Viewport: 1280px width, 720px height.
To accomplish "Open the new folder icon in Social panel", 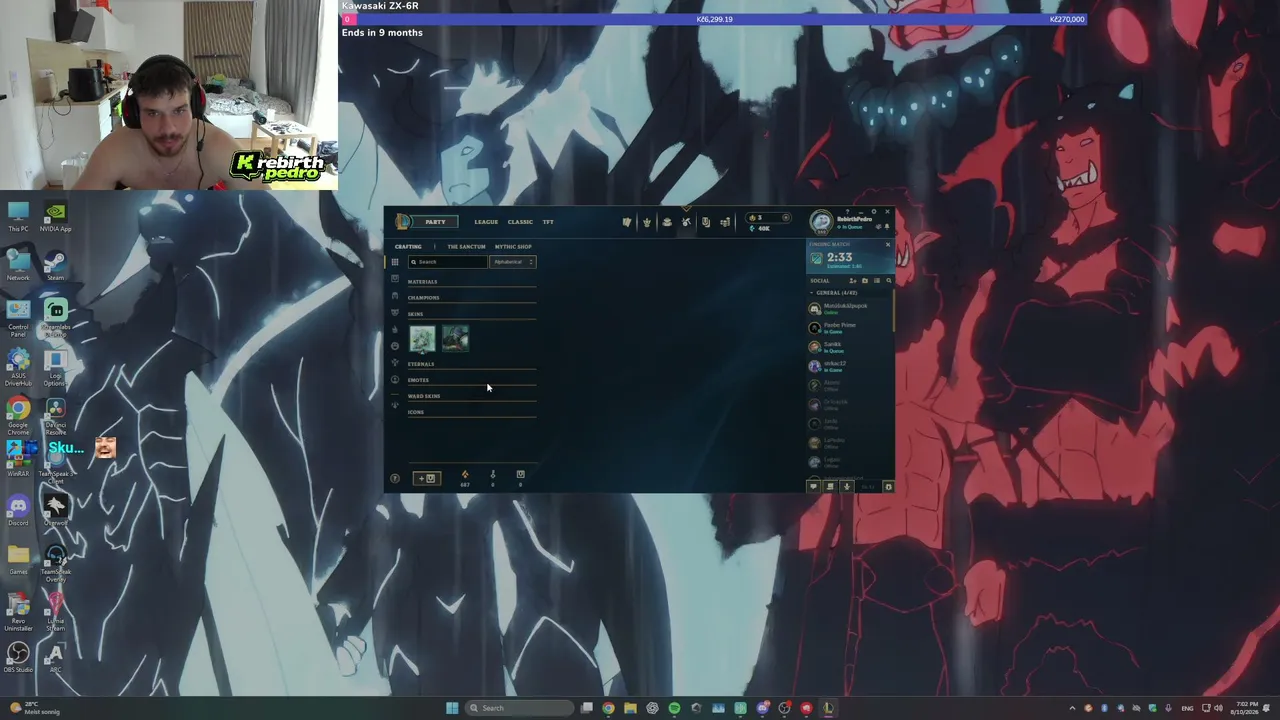I will coord(865,281).
